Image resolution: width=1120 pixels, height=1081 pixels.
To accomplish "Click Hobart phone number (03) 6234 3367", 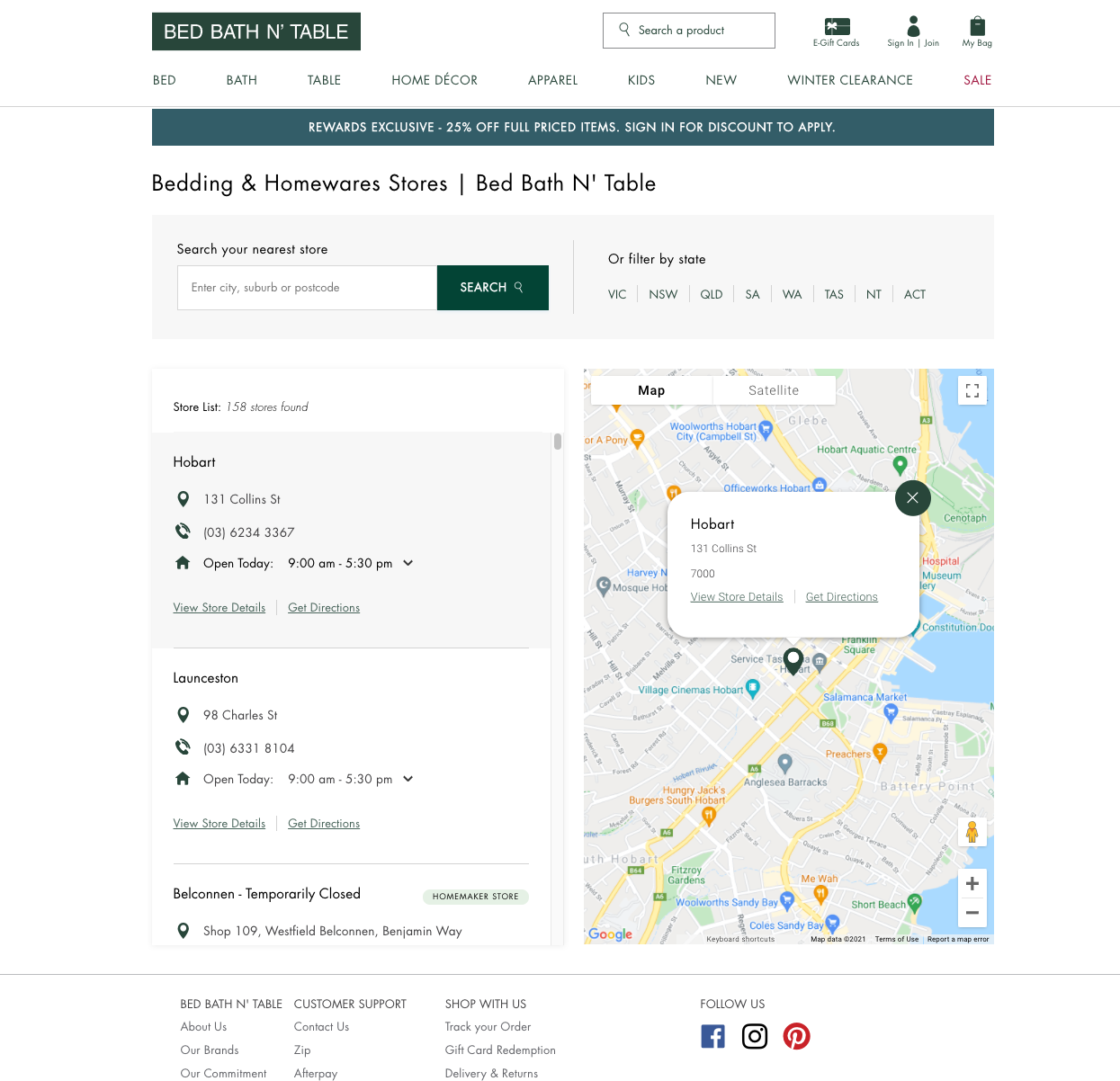I will tap(249, 532).
